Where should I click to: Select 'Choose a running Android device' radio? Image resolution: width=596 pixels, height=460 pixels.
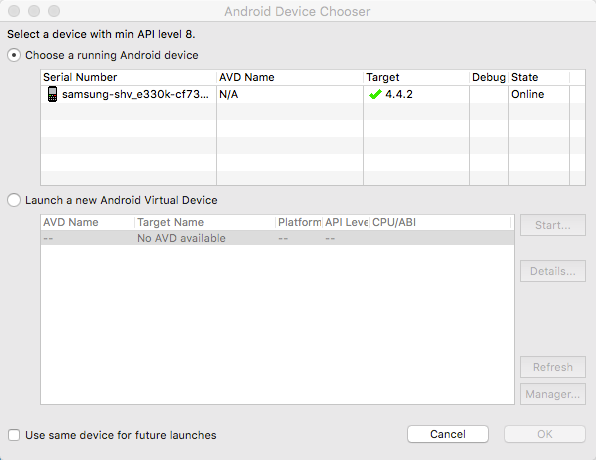(14, 56)
